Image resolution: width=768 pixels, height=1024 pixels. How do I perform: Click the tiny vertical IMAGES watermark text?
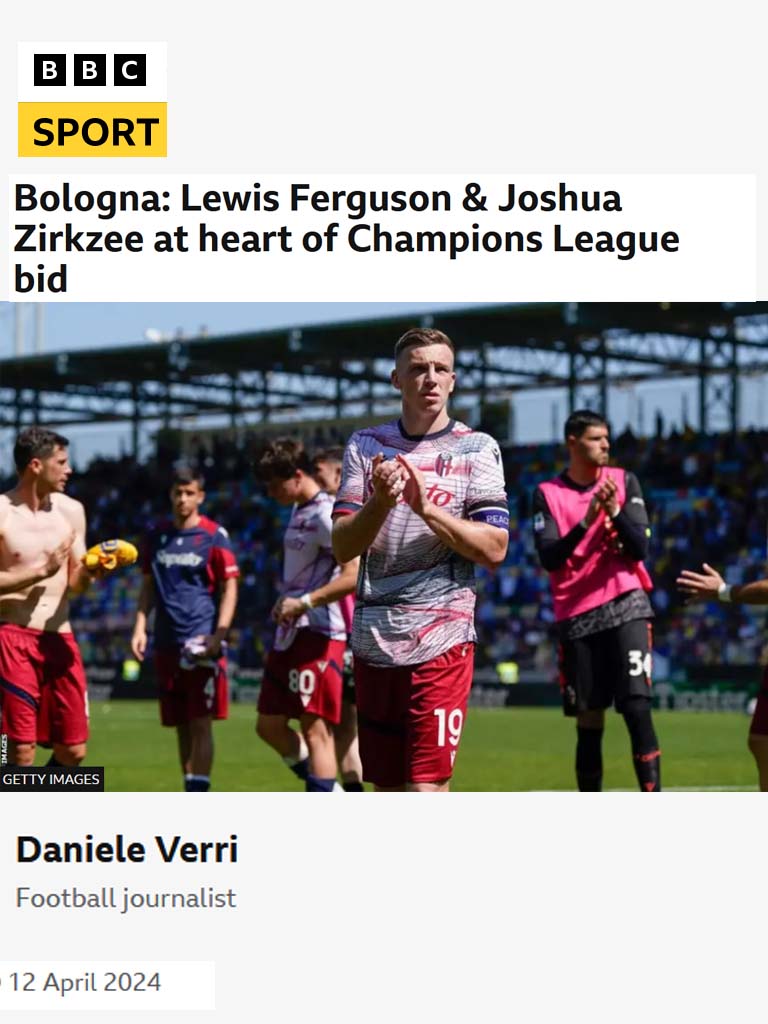pyautogui.click(x=3, y=749)
